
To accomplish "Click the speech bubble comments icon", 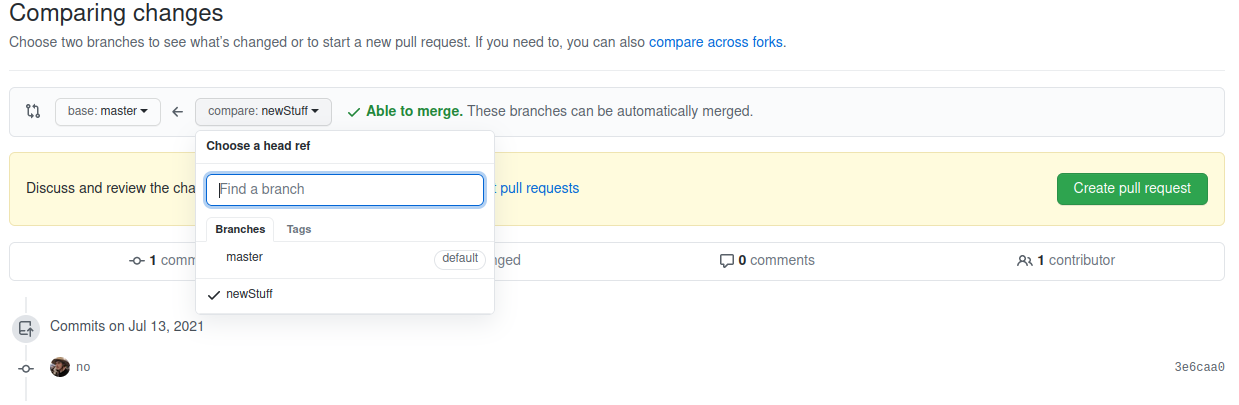I will [x=727, y=261].
